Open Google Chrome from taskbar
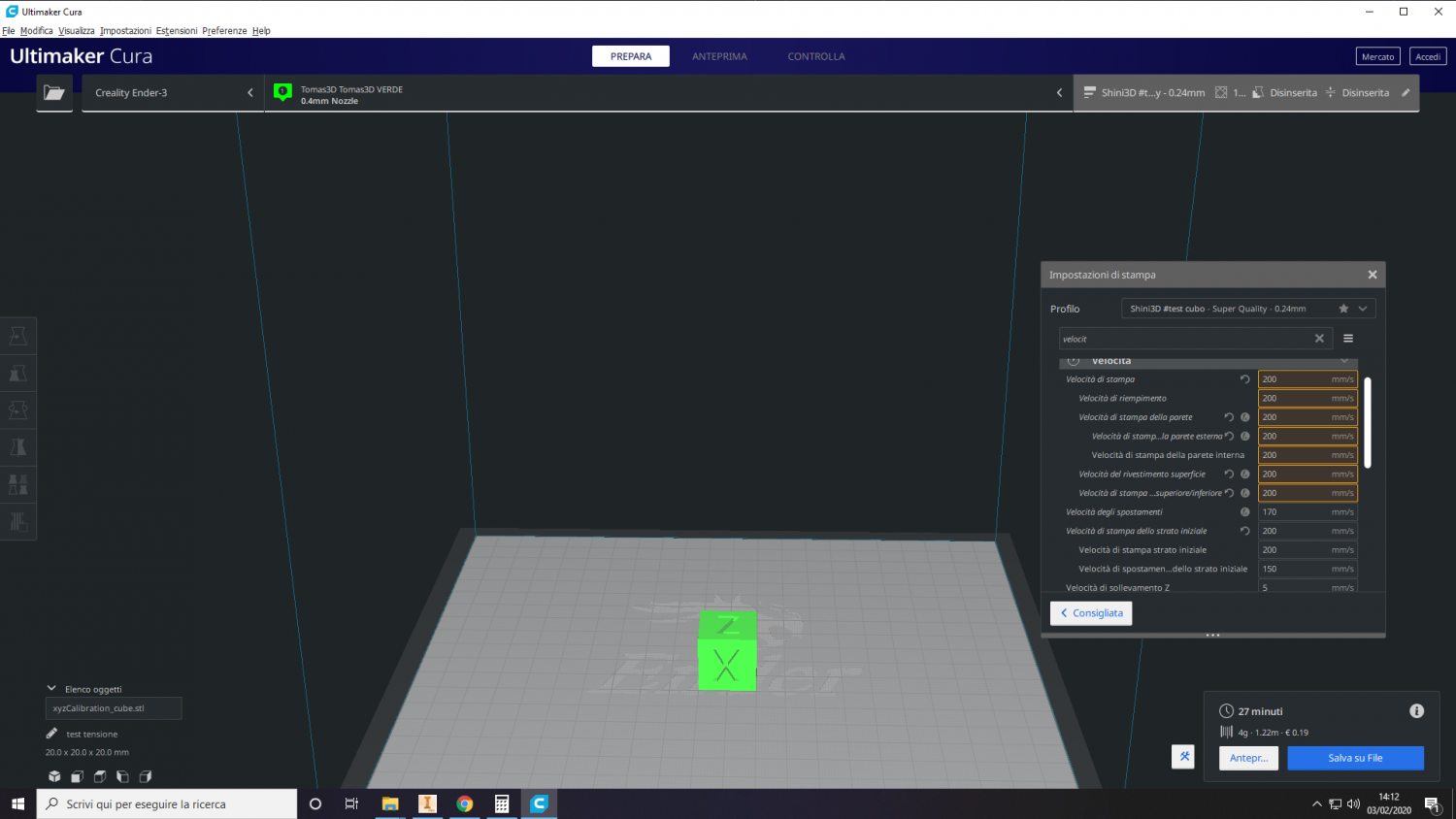The height and width of the screenshot is (819, 1456). tap(465, 803)
